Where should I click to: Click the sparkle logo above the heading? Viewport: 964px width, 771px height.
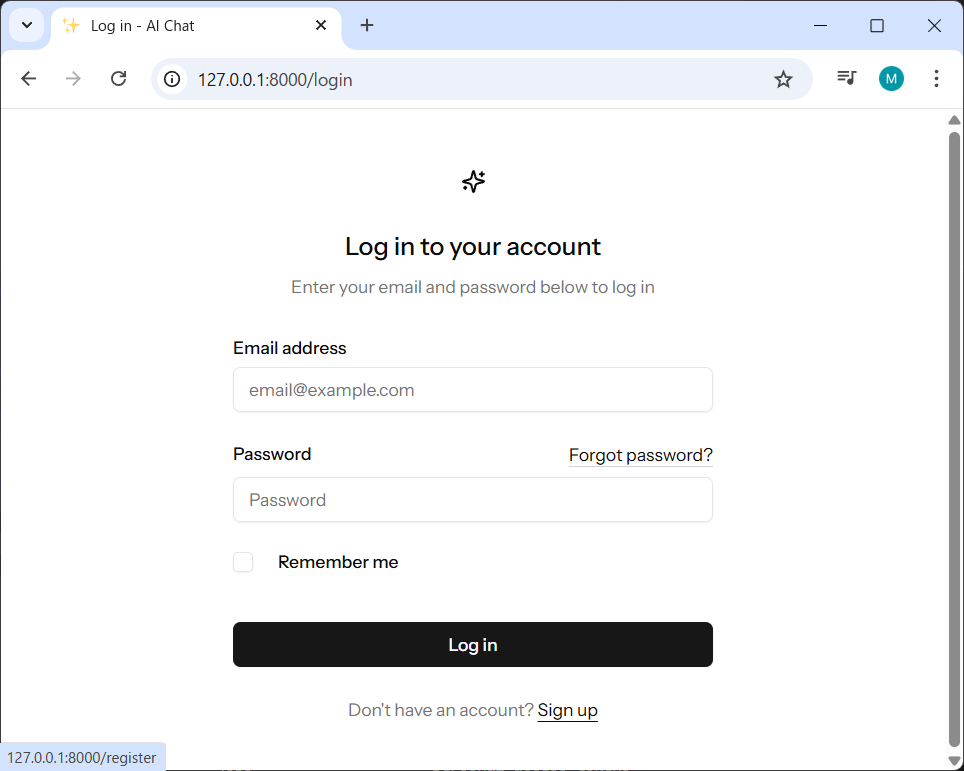[x=473, y=181]
